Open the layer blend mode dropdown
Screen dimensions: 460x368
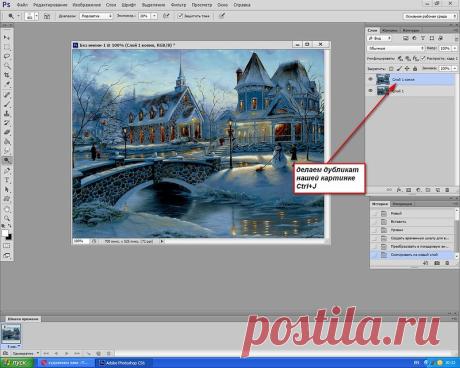click(396, 48)
